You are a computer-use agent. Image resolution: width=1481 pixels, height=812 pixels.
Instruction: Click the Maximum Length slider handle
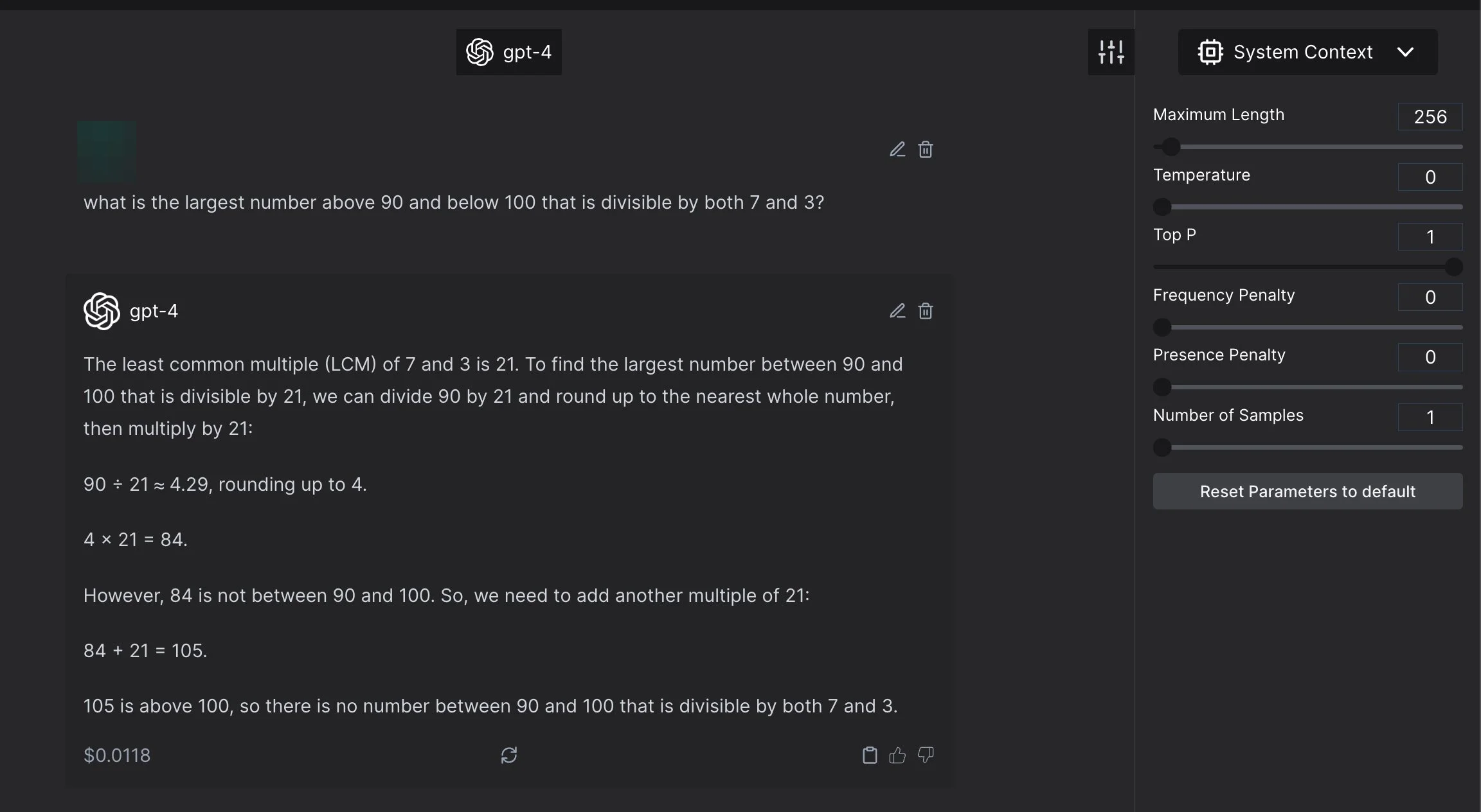point(1171,147)
